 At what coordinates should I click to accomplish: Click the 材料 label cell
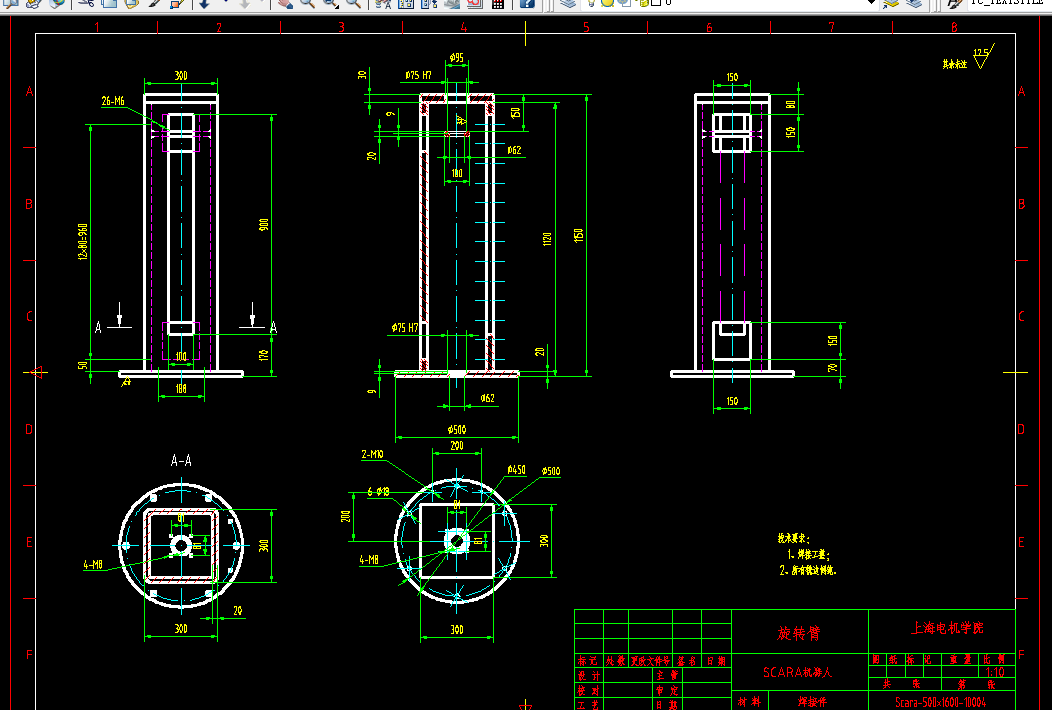click(x=749, y=702)
